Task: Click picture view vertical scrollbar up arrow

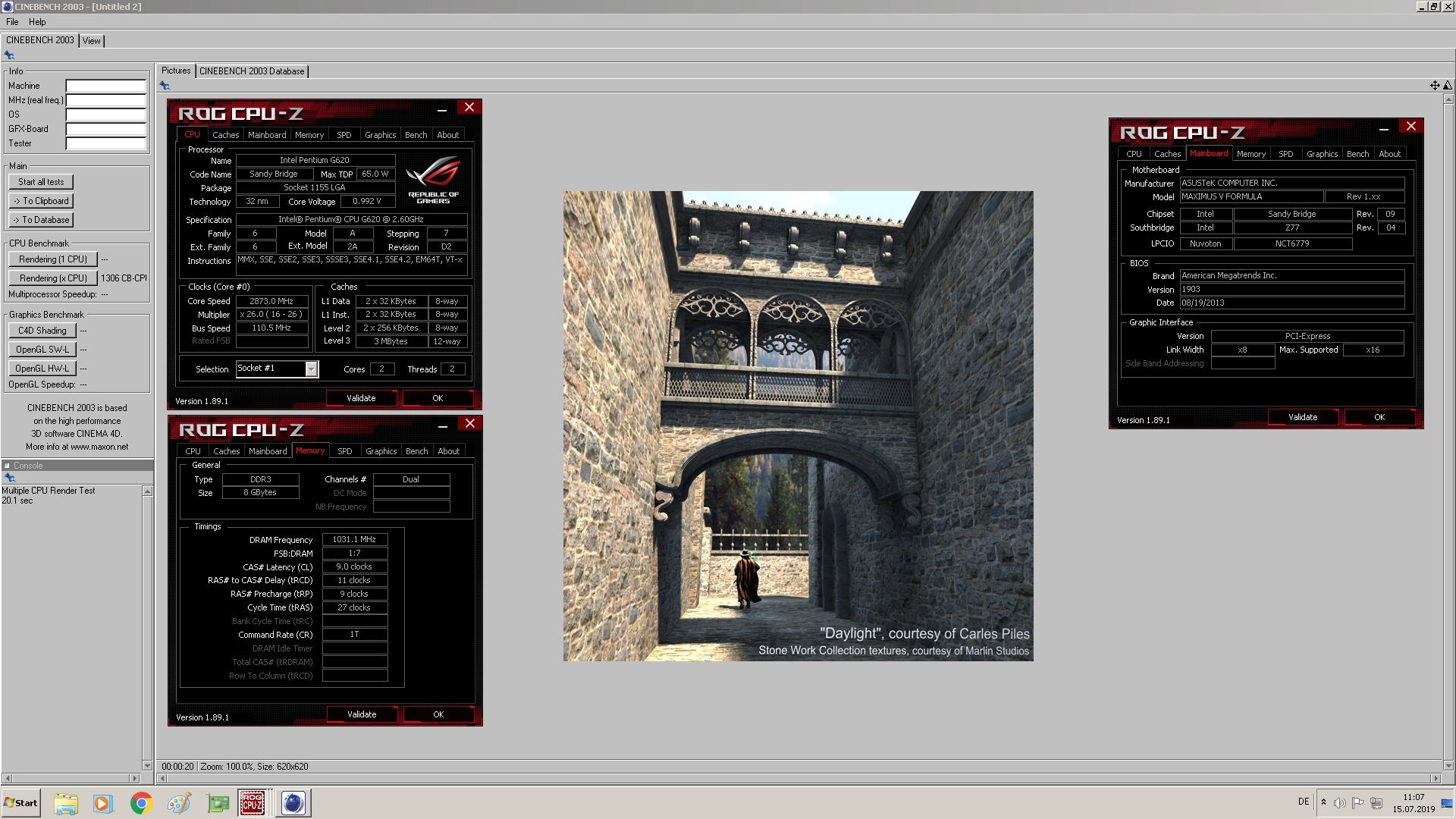Action: [1448, 99]
